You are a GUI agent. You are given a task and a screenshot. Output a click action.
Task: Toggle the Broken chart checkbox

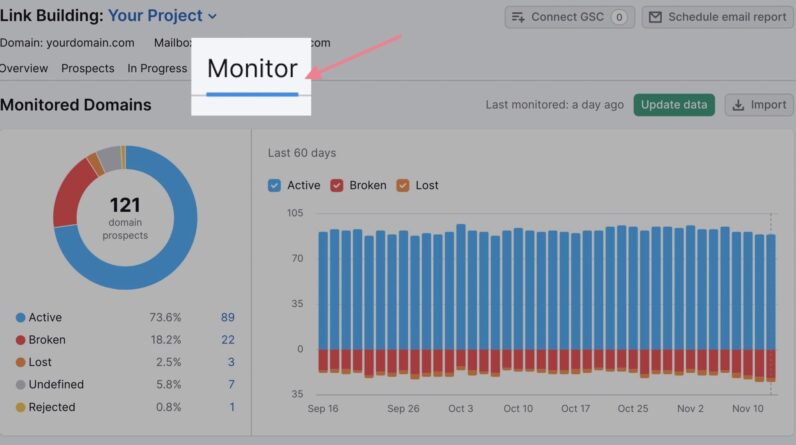[337, 185]
